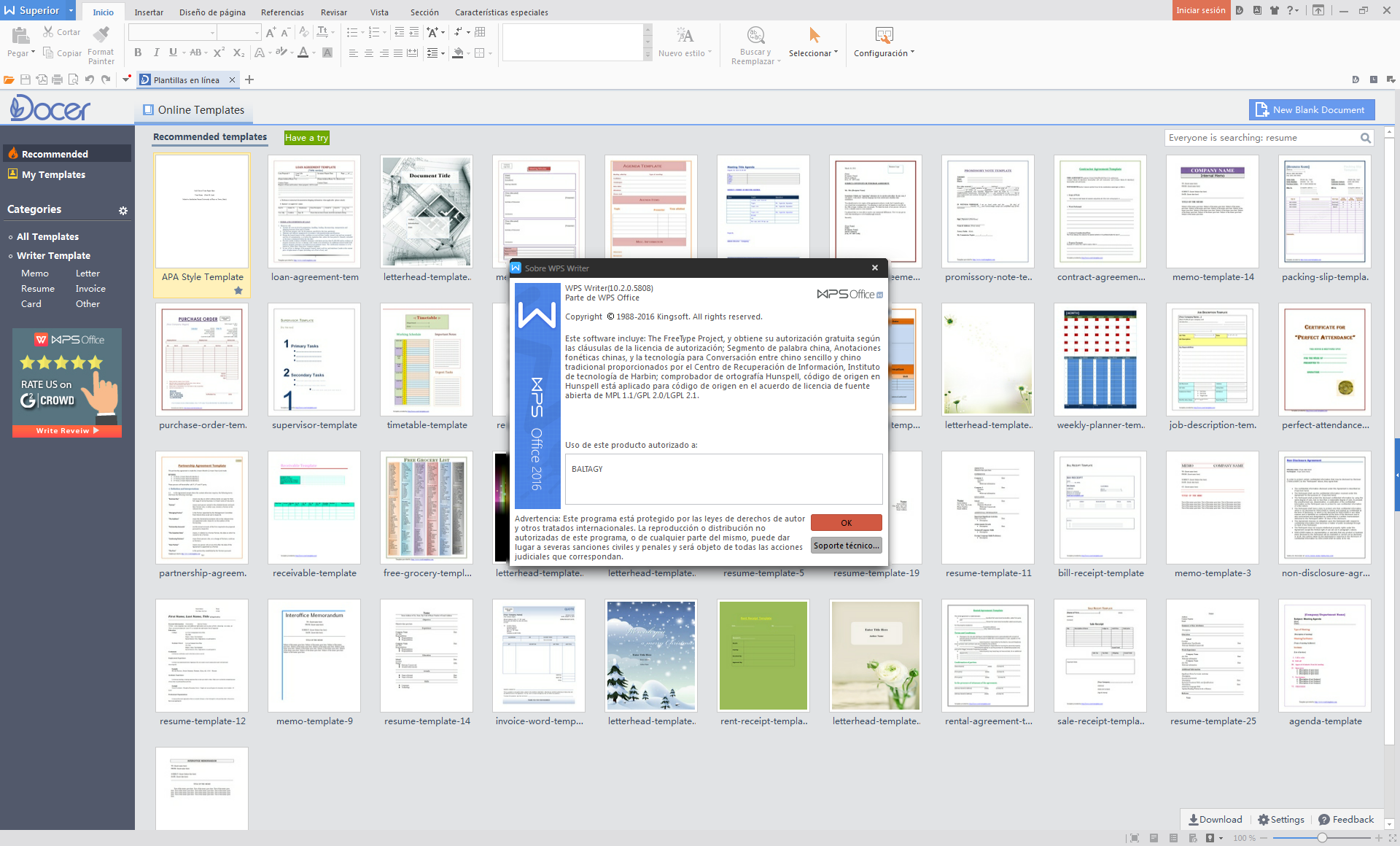Select the Format Painter brush

[101, 34]
